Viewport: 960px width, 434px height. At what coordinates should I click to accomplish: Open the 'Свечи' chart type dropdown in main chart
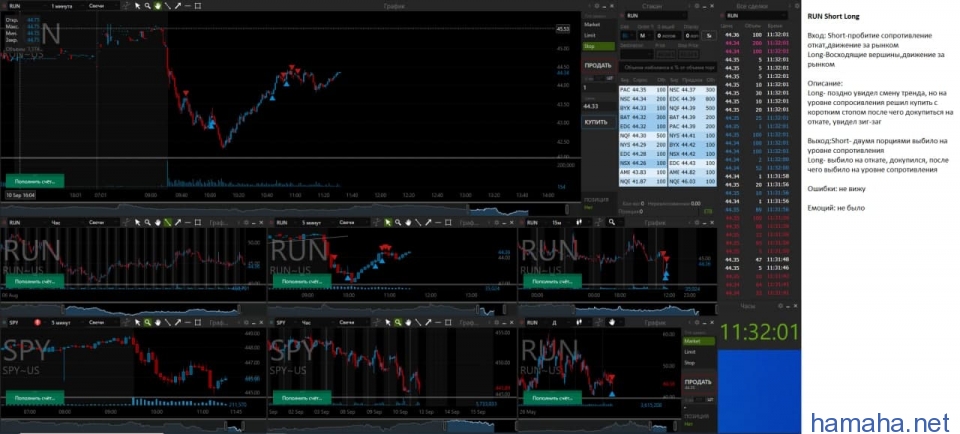(102, 6)
